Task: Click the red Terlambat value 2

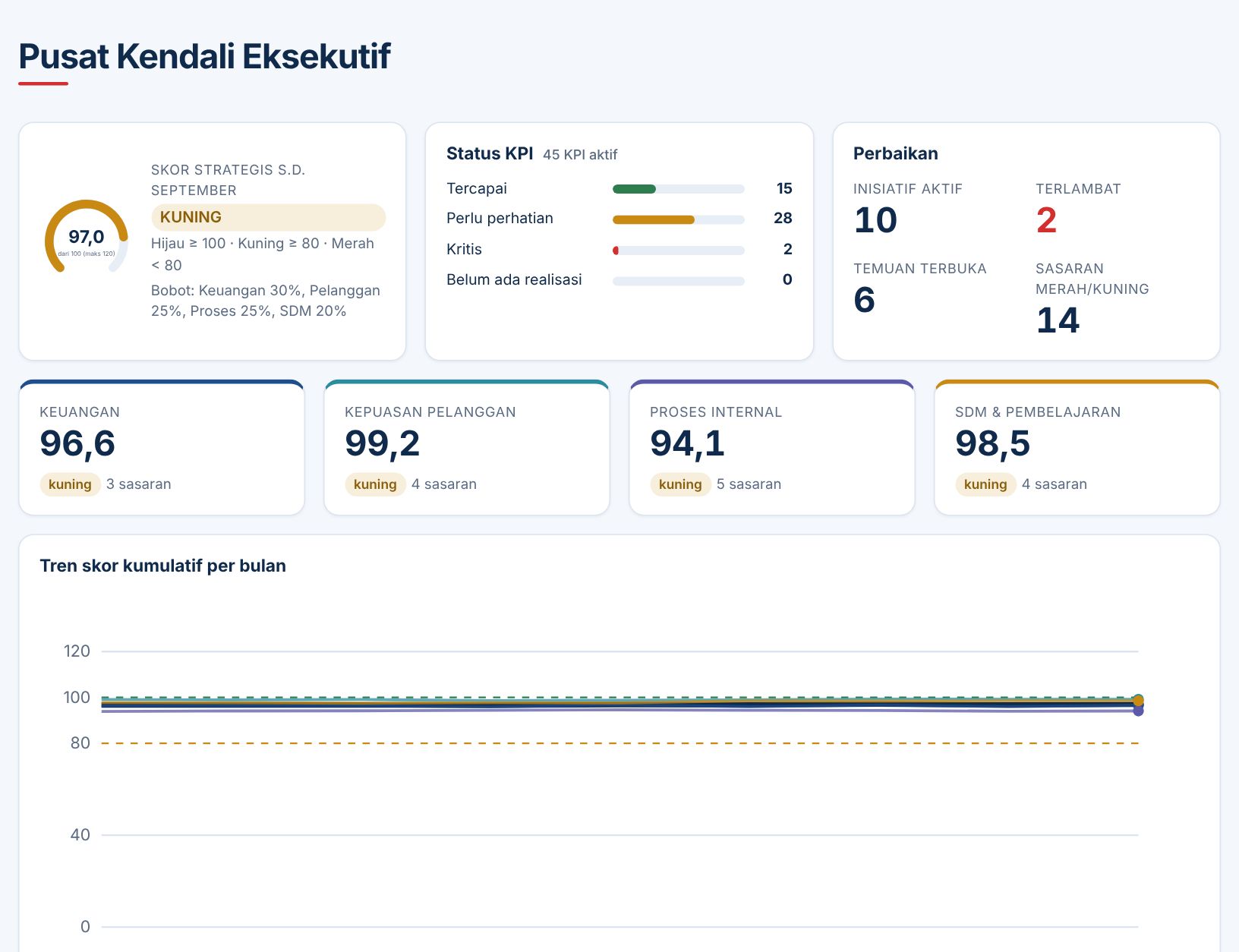Action: [1046, 220]
